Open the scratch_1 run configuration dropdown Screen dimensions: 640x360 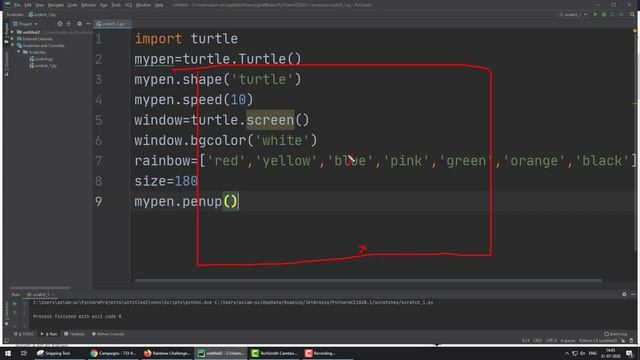573,15
